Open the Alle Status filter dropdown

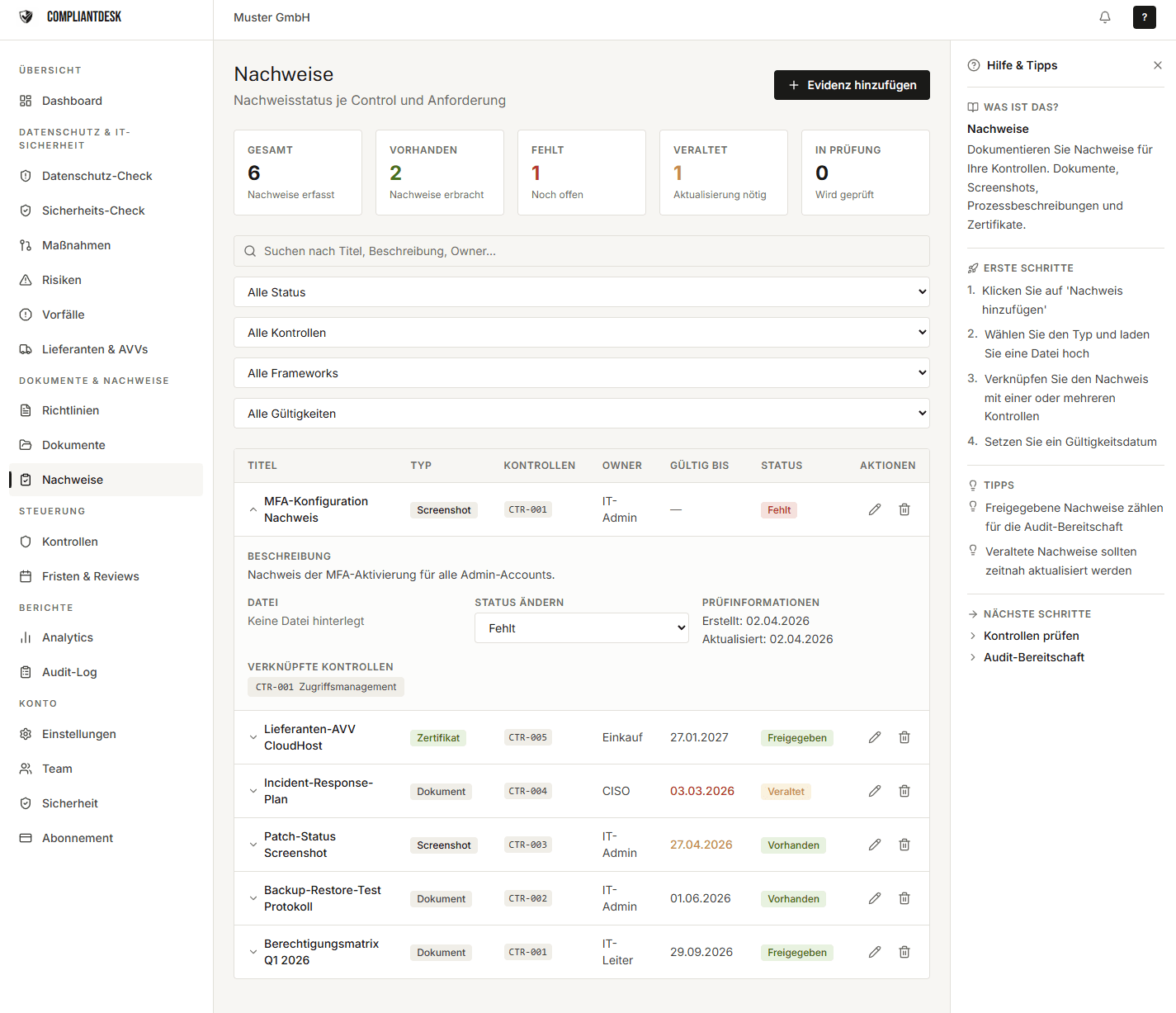(x=581, y=292)
